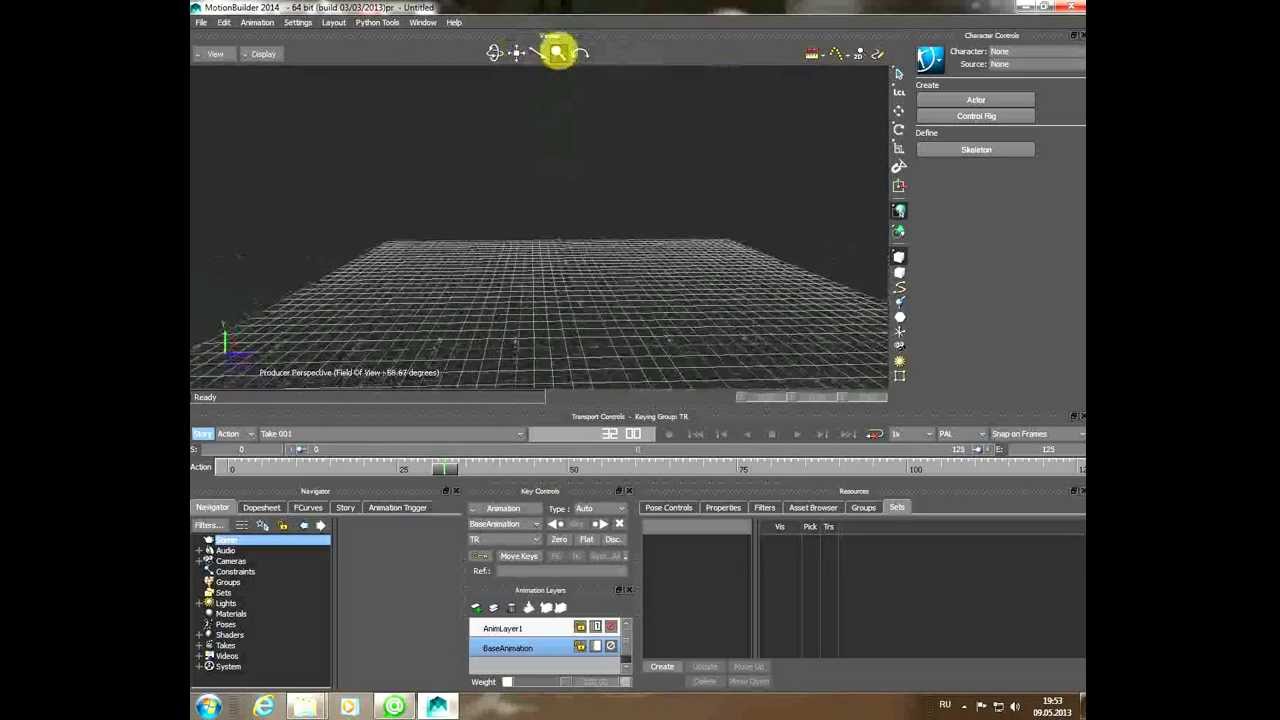Image resolution: width=1280 pixels, height=720 pixels.
Task: Select the arrow Select tool in viewer toolbar
Action: 898,73
